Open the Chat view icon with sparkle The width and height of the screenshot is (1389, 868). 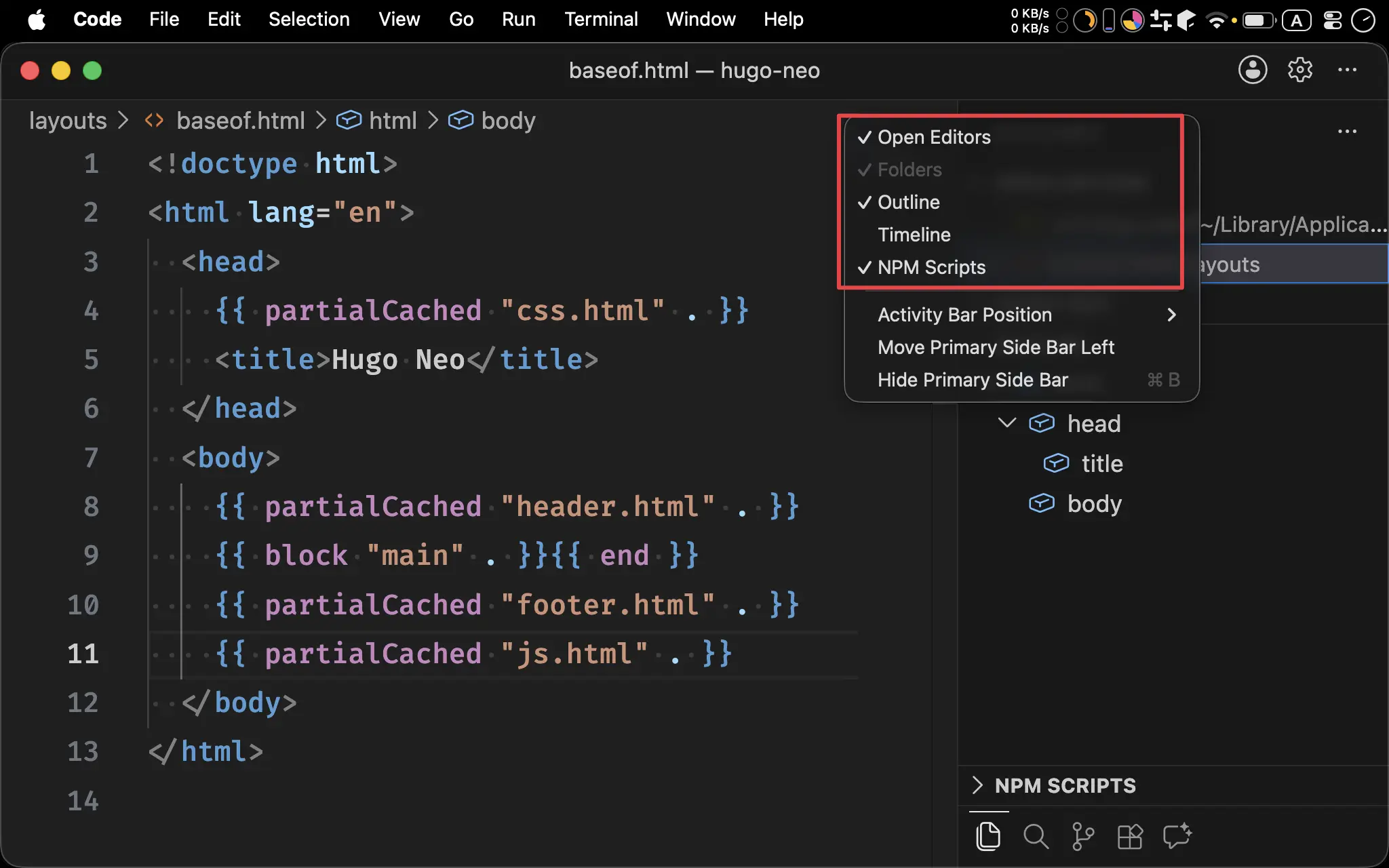1177,835
